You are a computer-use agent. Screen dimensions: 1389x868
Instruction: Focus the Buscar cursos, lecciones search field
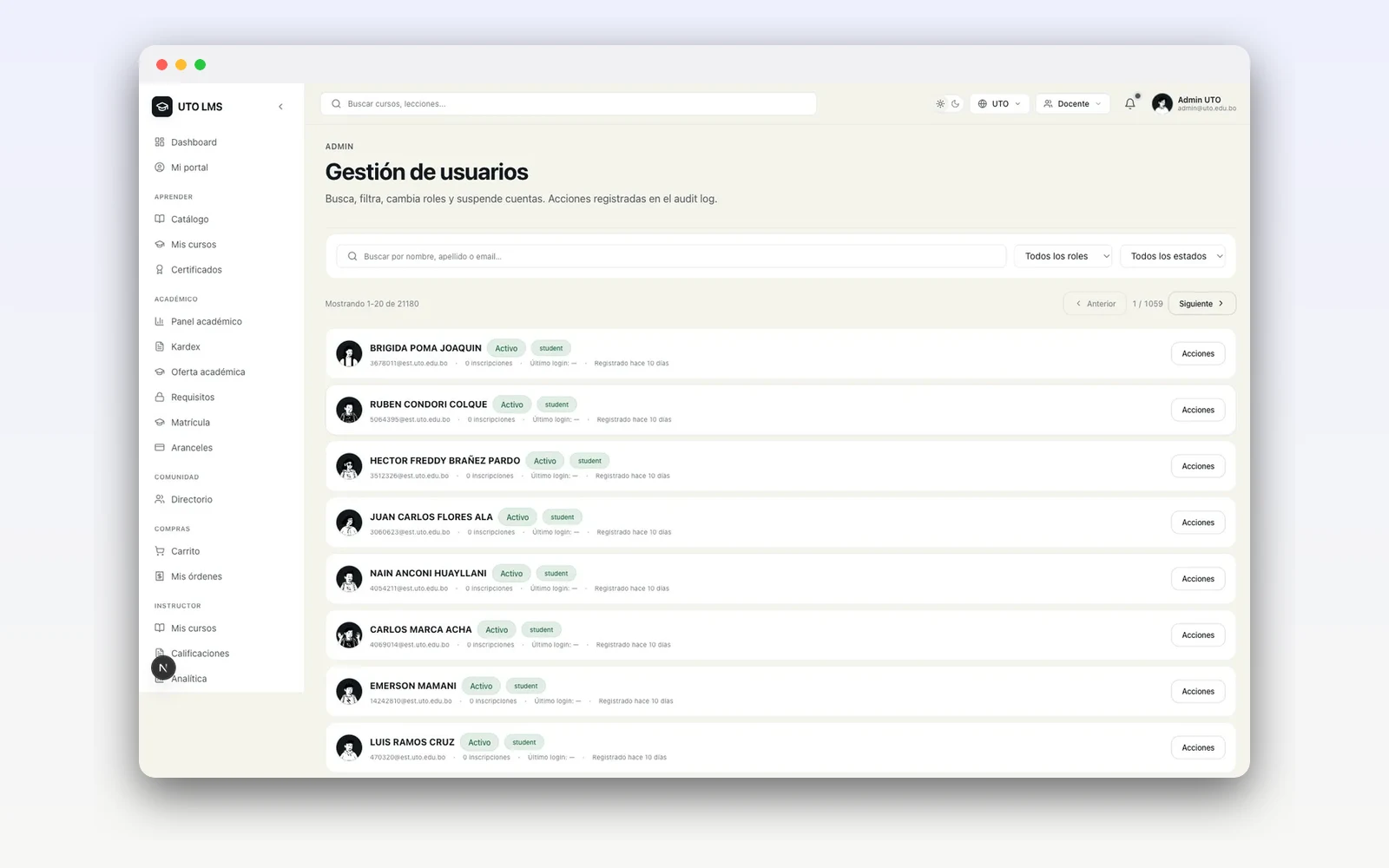click(x=569, y=104)
